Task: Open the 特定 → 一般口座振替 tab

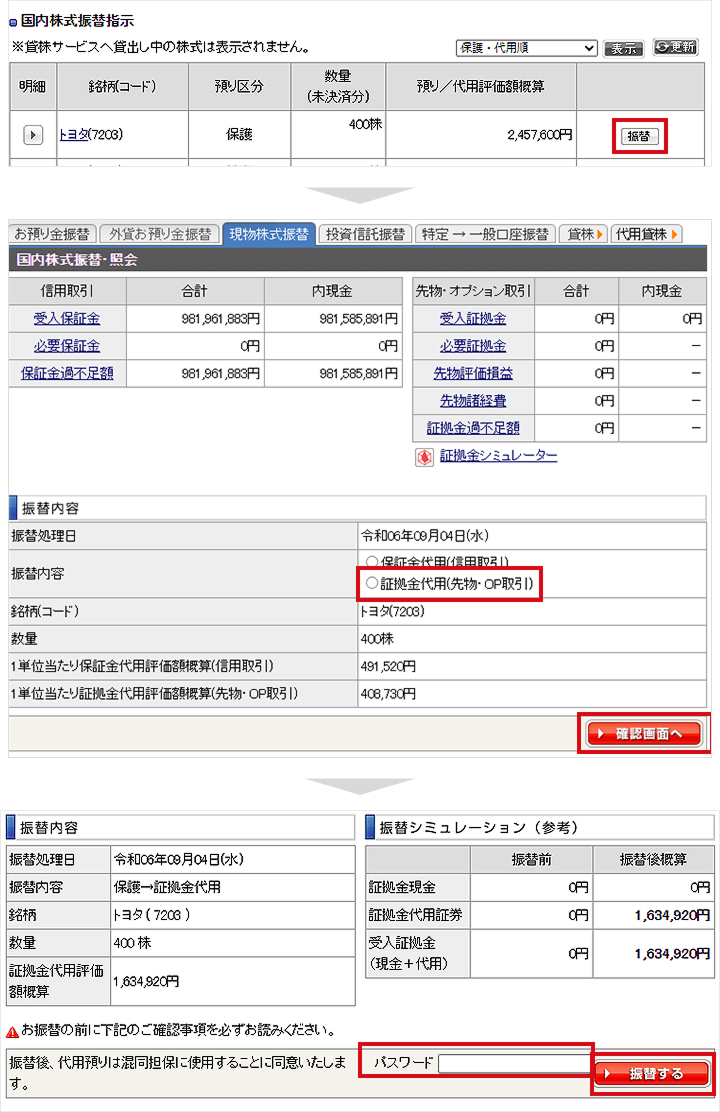Action: pyautogui.click(x=484, y=234)
